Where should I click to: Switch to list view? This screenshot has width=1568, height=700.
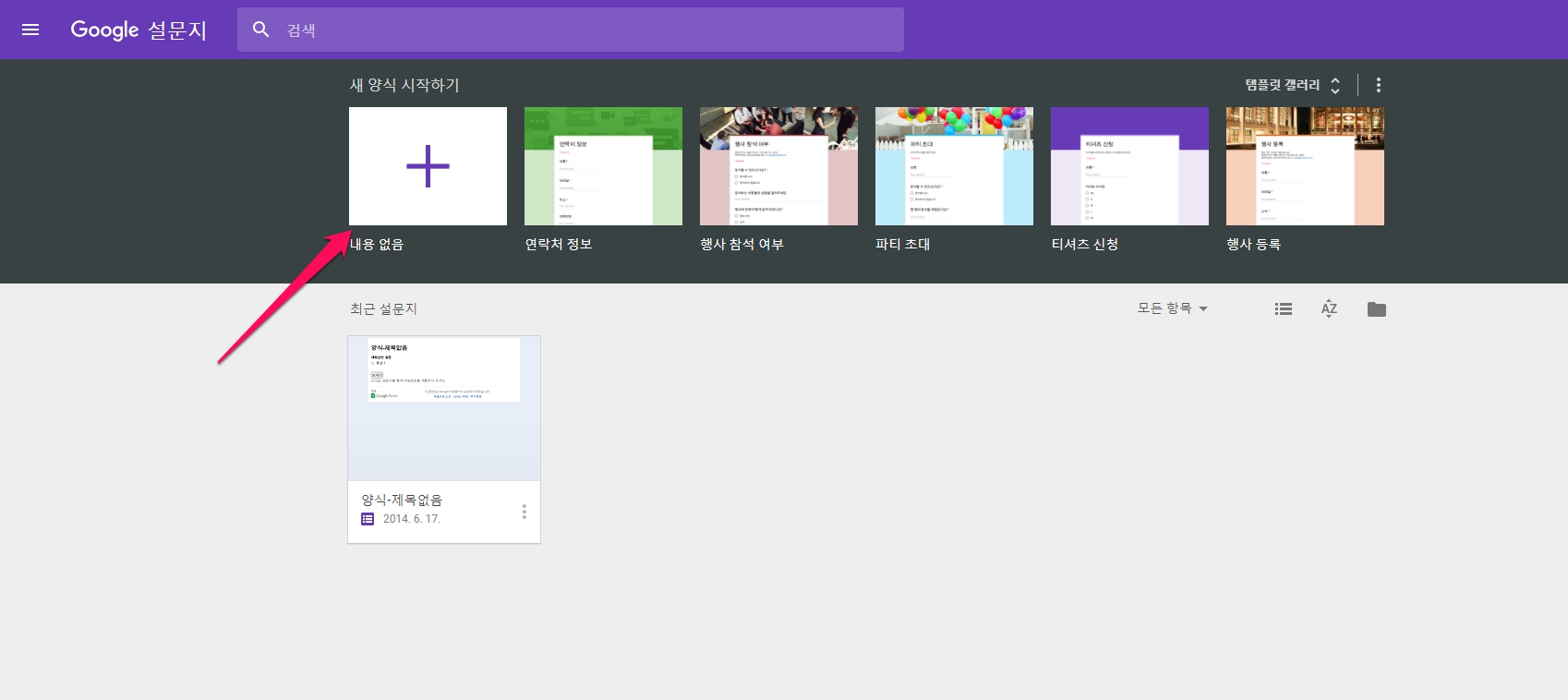[x=1284, y=309]
